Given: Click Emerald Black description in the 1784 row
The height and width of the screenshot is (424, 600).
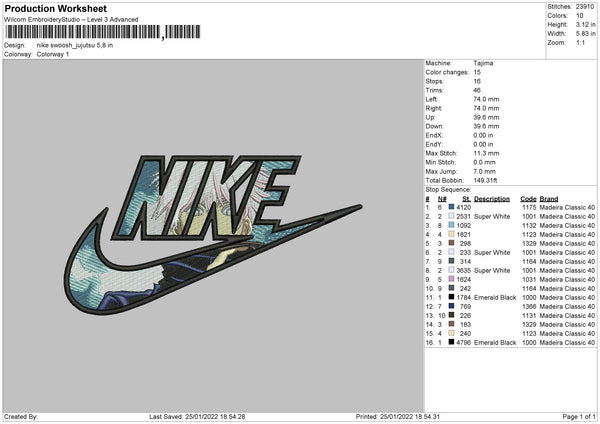Looking at the screenshot, I should (x=495, y=297).
